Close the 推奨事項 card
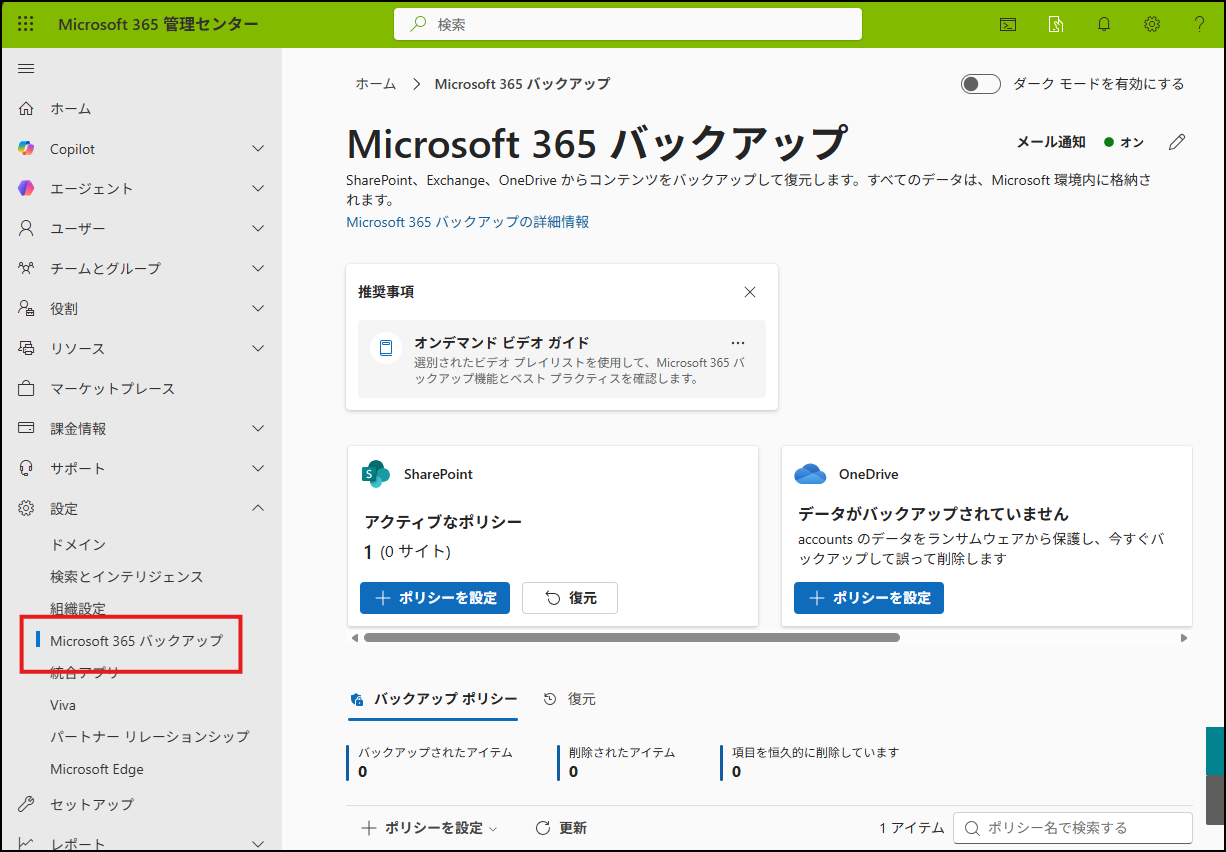 pos(750,292)
